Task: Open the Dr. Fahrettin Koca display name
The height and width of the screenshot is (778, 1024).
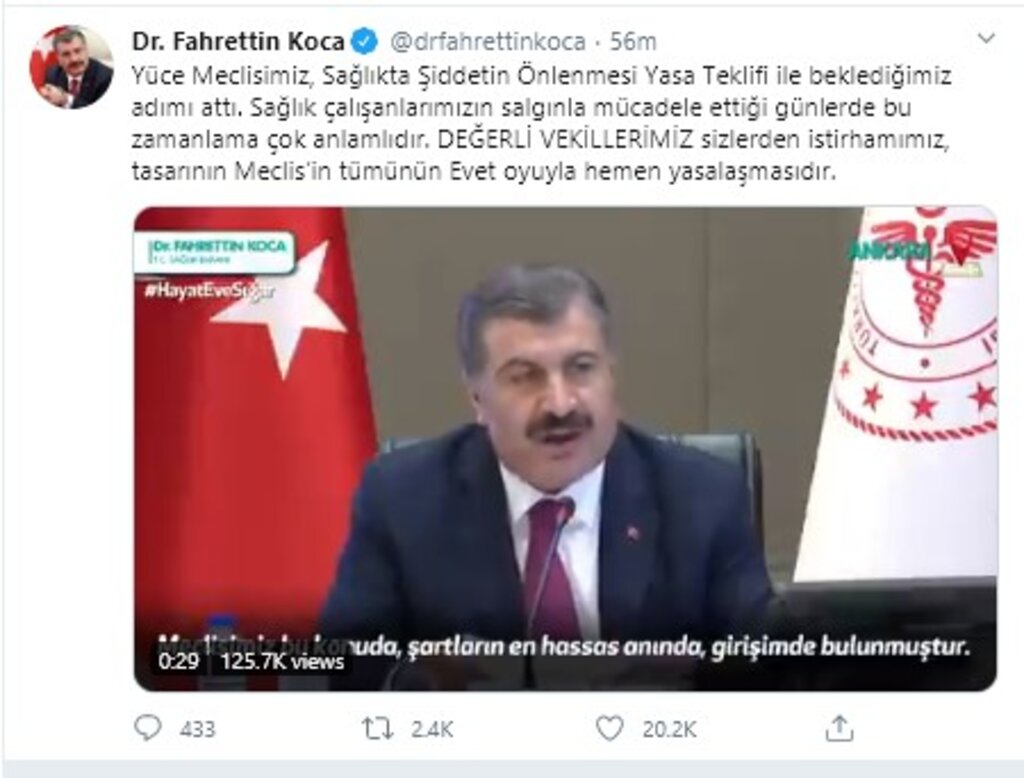Action: pos(238,41)
